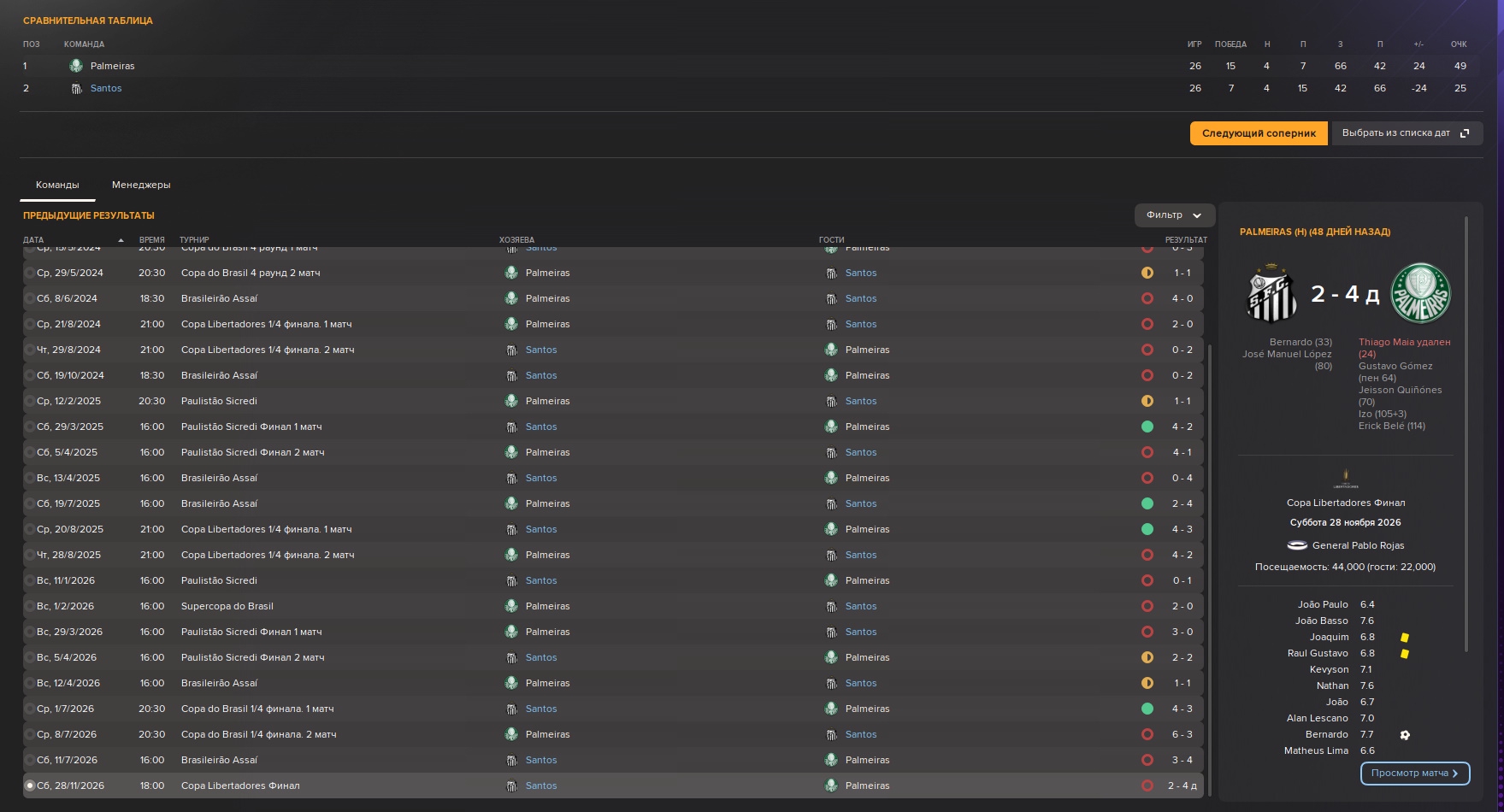
Task: Open the Фильтр dropdown
Action: (x=1174, y=215)
